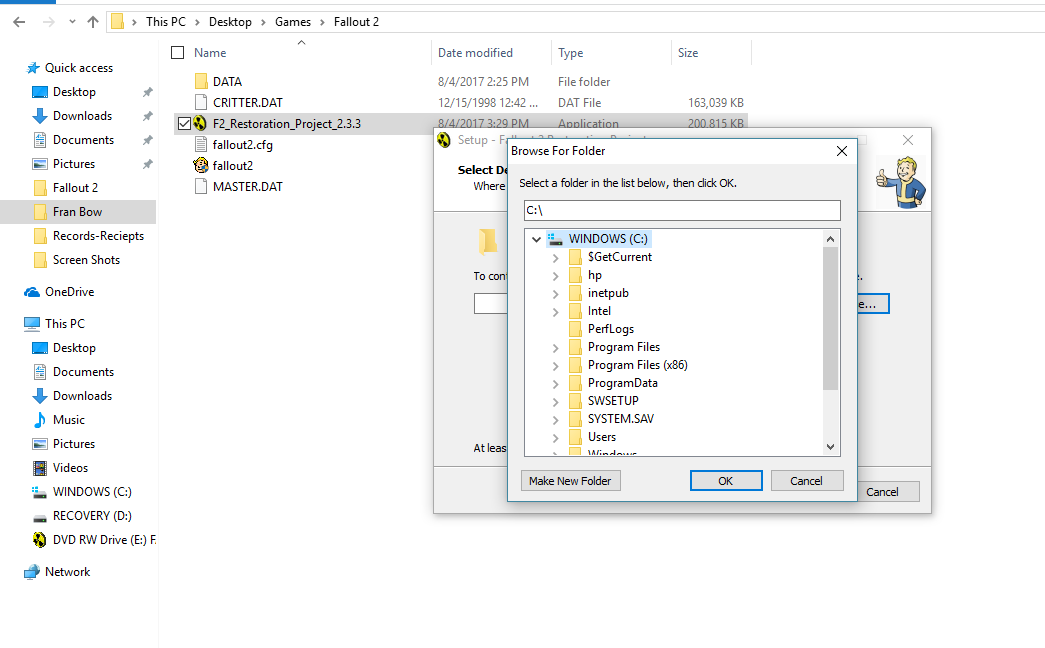
Task: Select the fallout2.cfg file icon
Action: (x=201, y=145)
